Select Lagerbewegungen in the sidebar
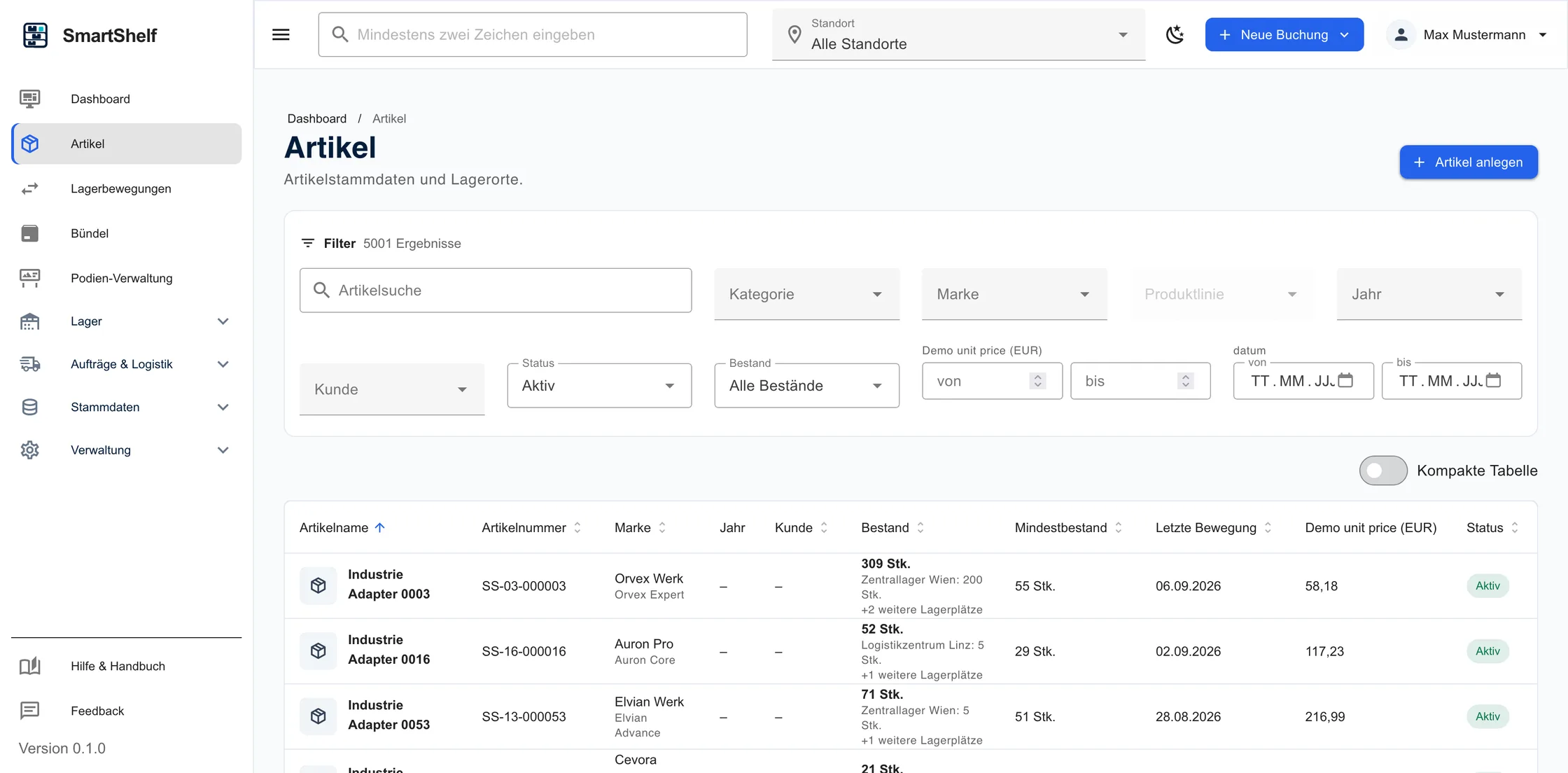The image size is (1568, 773). coord(127,188)
